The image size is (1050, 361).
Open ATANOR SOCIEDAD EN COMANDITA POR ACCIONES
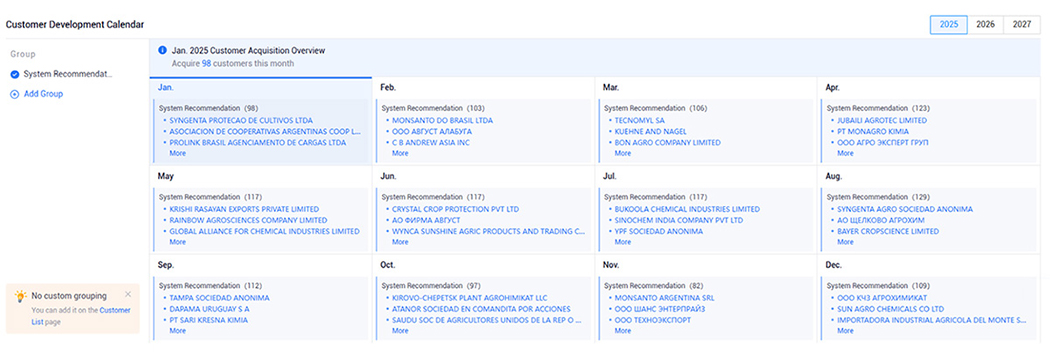point(481,309)
